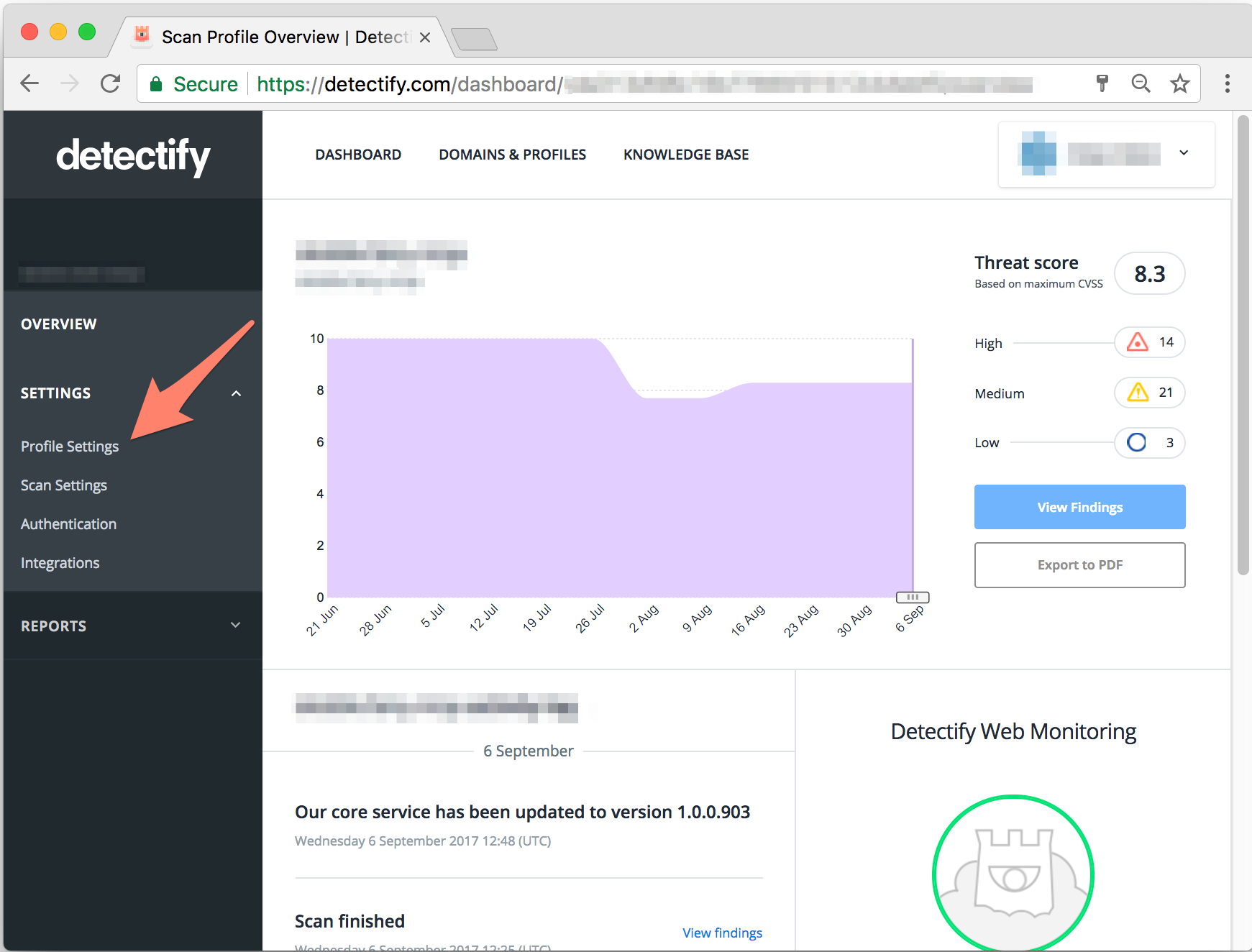This screenshot has width=1252, height=952.
Task: Open the Chrome three-dot menu
Action: pos(1227,84)
